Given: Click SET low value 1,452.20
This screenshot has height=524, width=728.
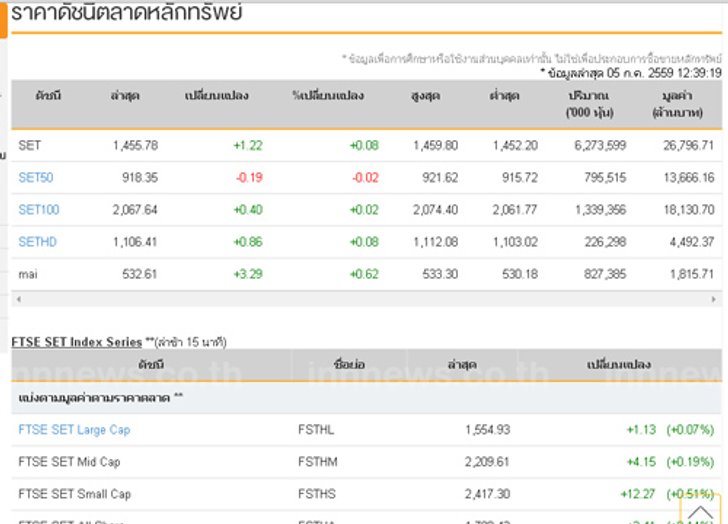Looking at the screenshot, I should (515, 146).
